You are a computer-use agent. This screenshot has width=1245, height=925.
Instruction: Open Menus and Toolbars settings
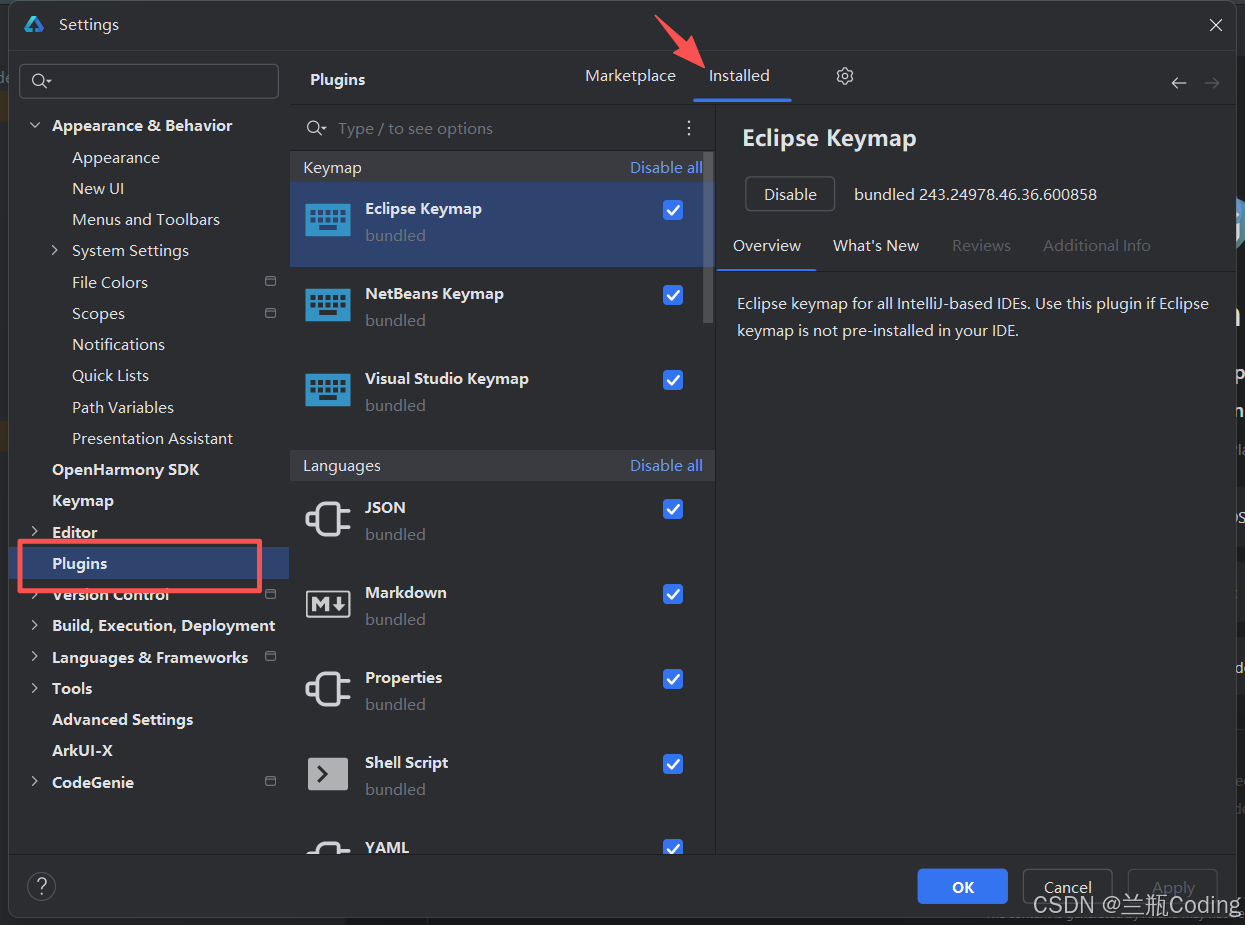coord(146,219)
